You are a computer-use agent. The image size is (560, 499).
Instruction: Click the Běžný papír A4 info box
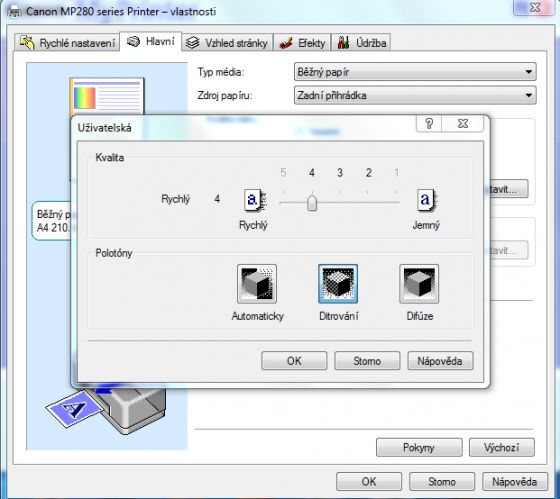(x=51, y=220)
